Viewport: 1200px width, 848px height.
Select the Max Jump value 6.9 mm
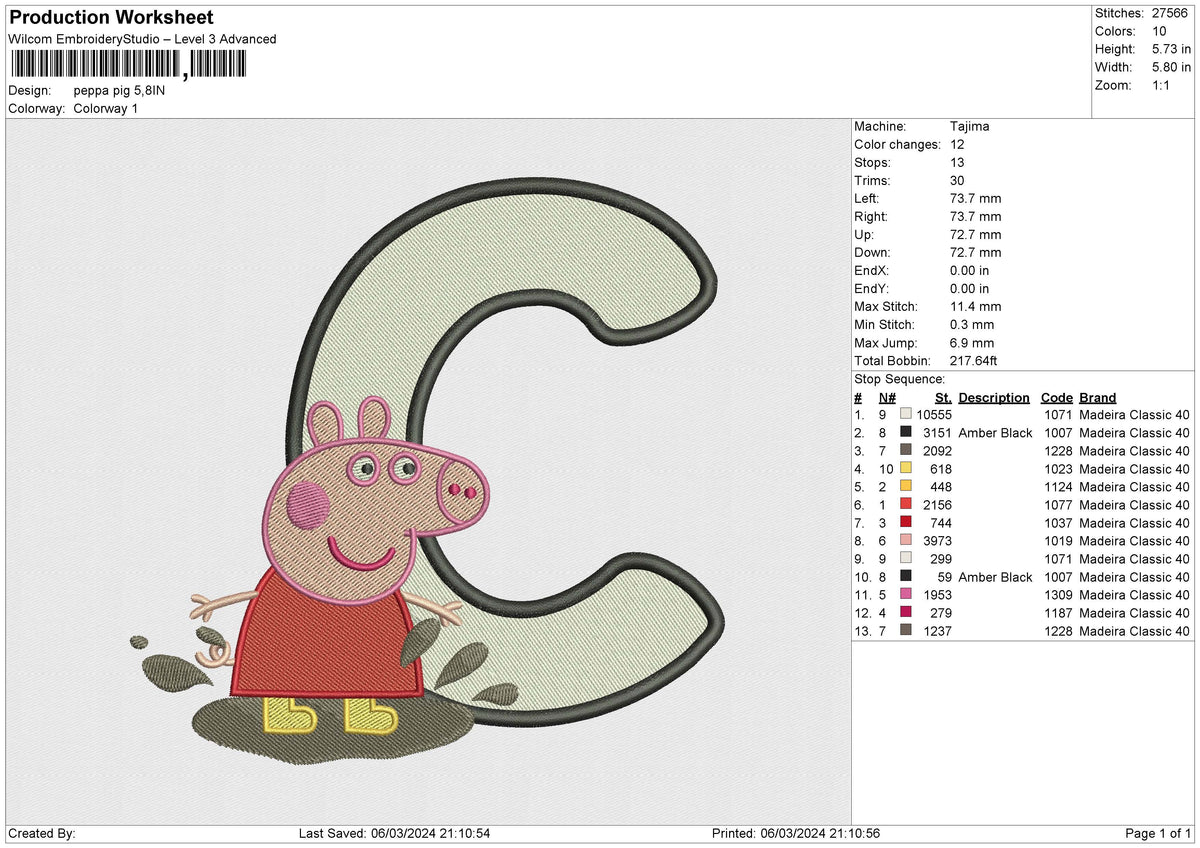972,343
